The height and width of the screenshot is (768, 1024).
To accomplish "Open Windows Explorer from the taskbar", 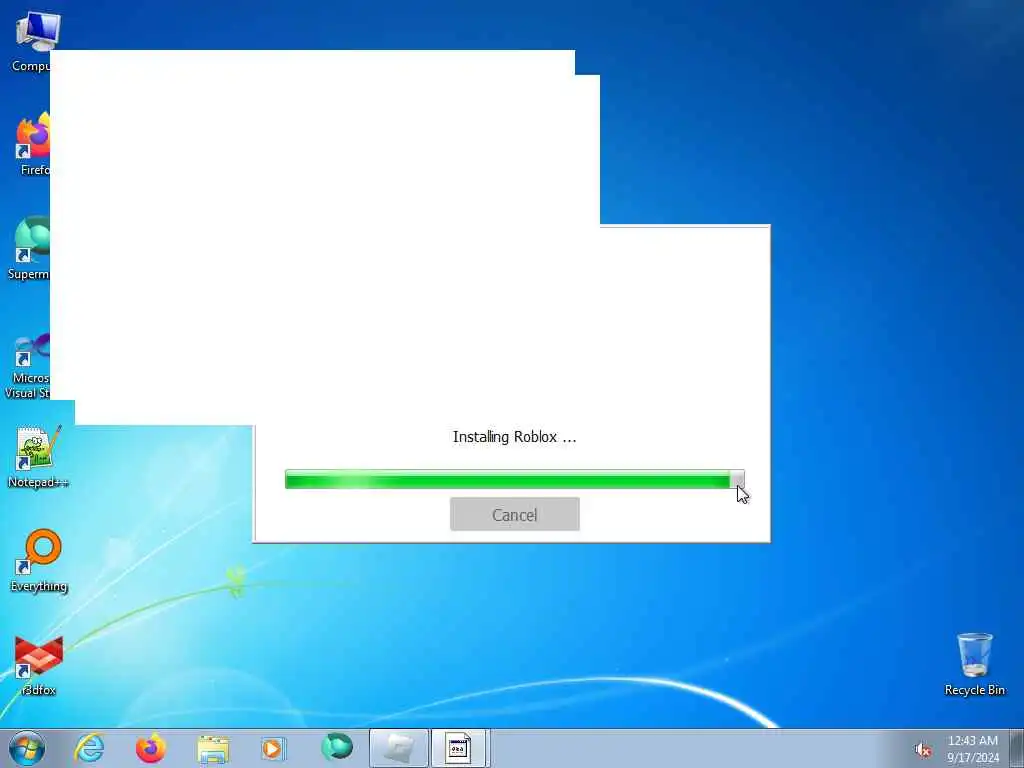I will coord(213,748).
